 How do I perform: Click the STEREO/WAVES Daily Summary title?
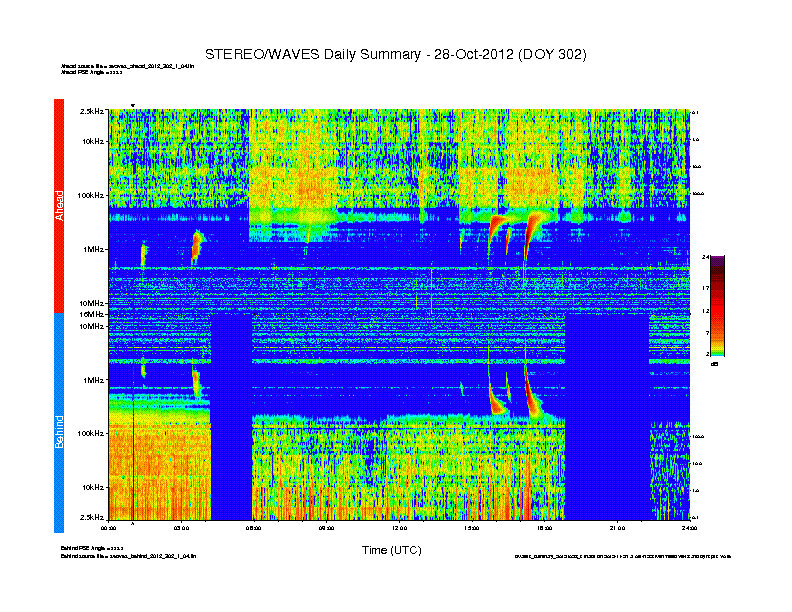[x=395, y=53]
